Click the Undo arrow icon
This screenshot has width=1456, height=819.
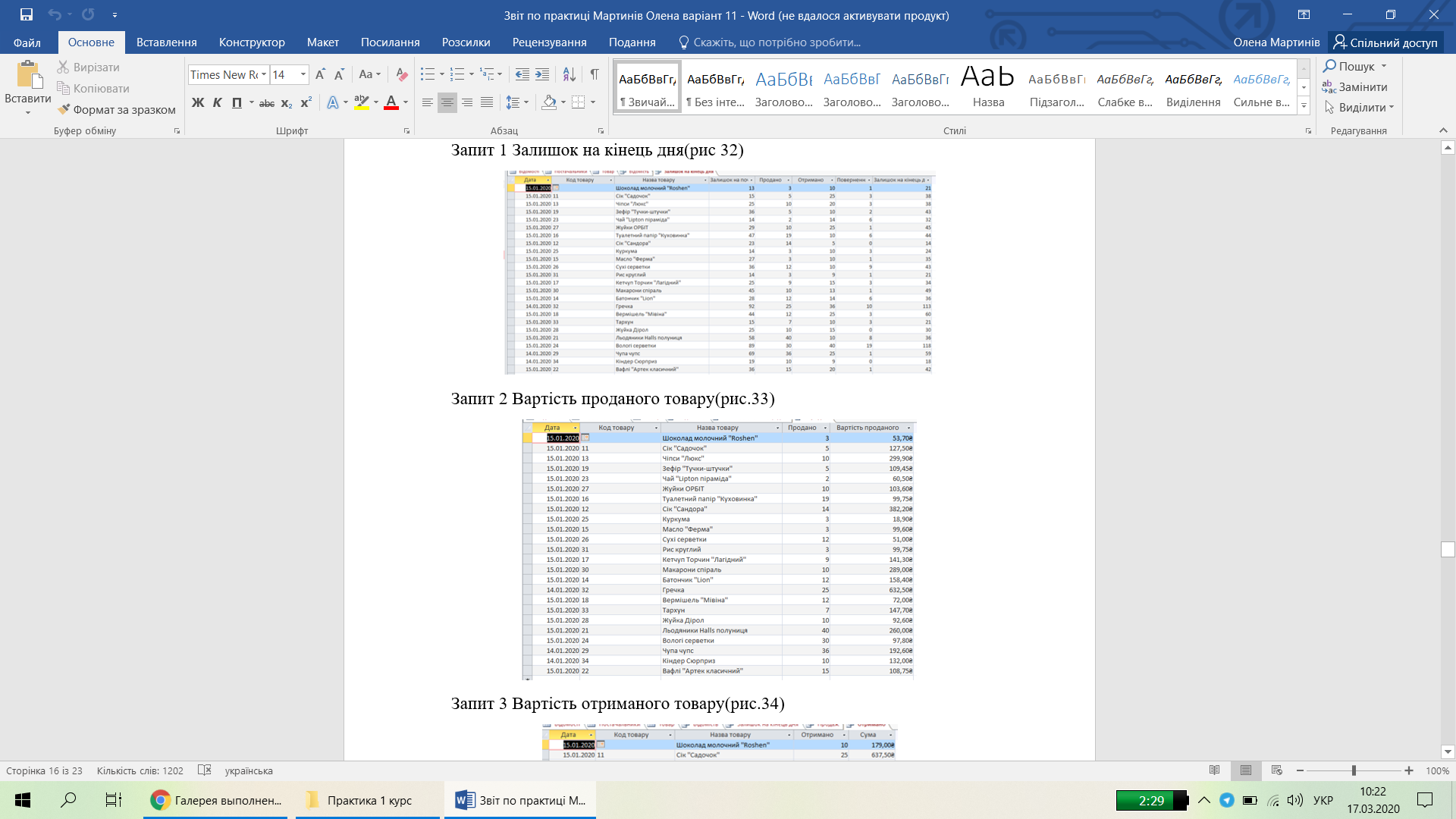[54, 14]
